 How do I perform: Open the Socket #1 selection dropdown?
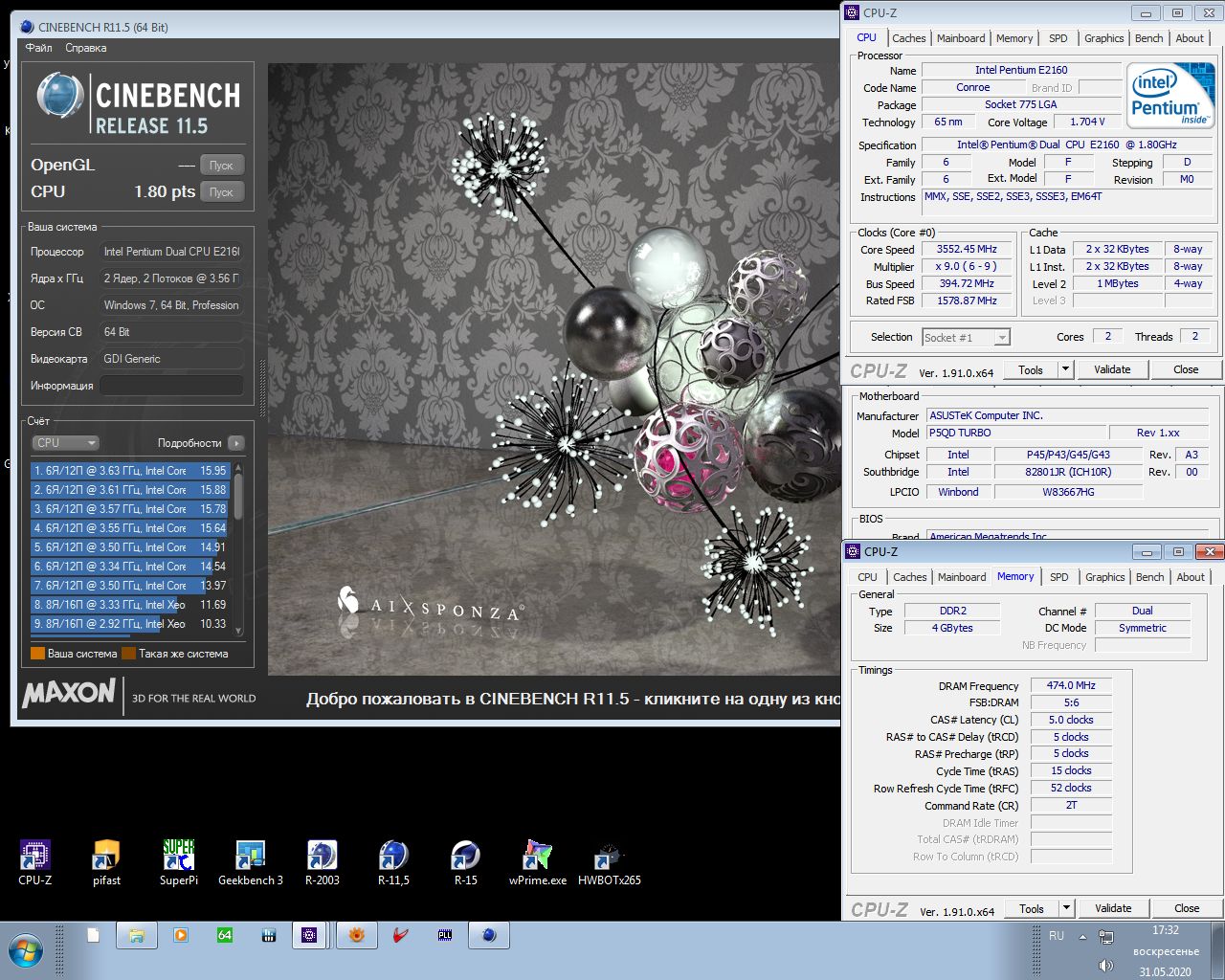coord(966,338)
